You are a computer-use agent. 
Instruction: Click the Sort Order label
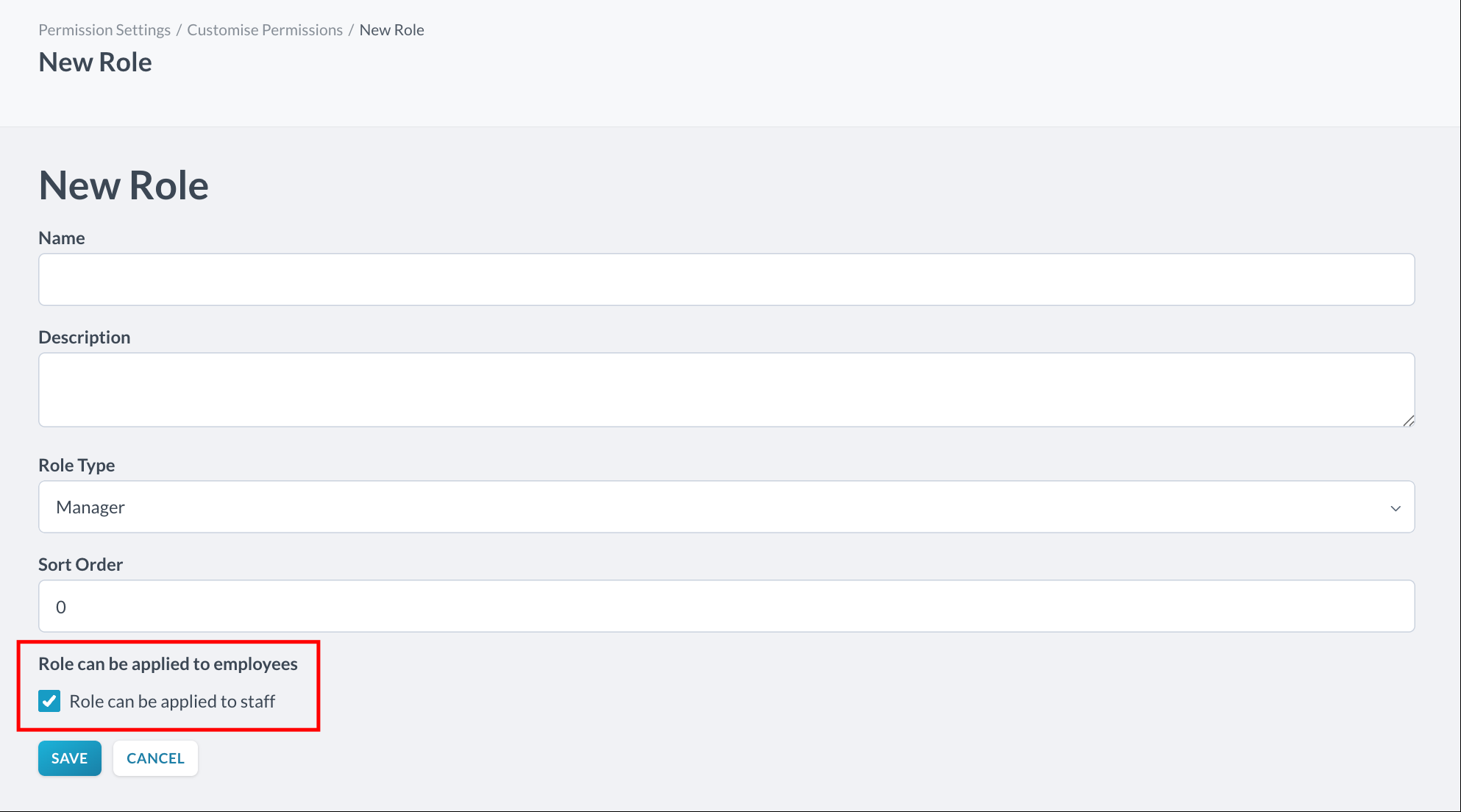tap(80, 565)
